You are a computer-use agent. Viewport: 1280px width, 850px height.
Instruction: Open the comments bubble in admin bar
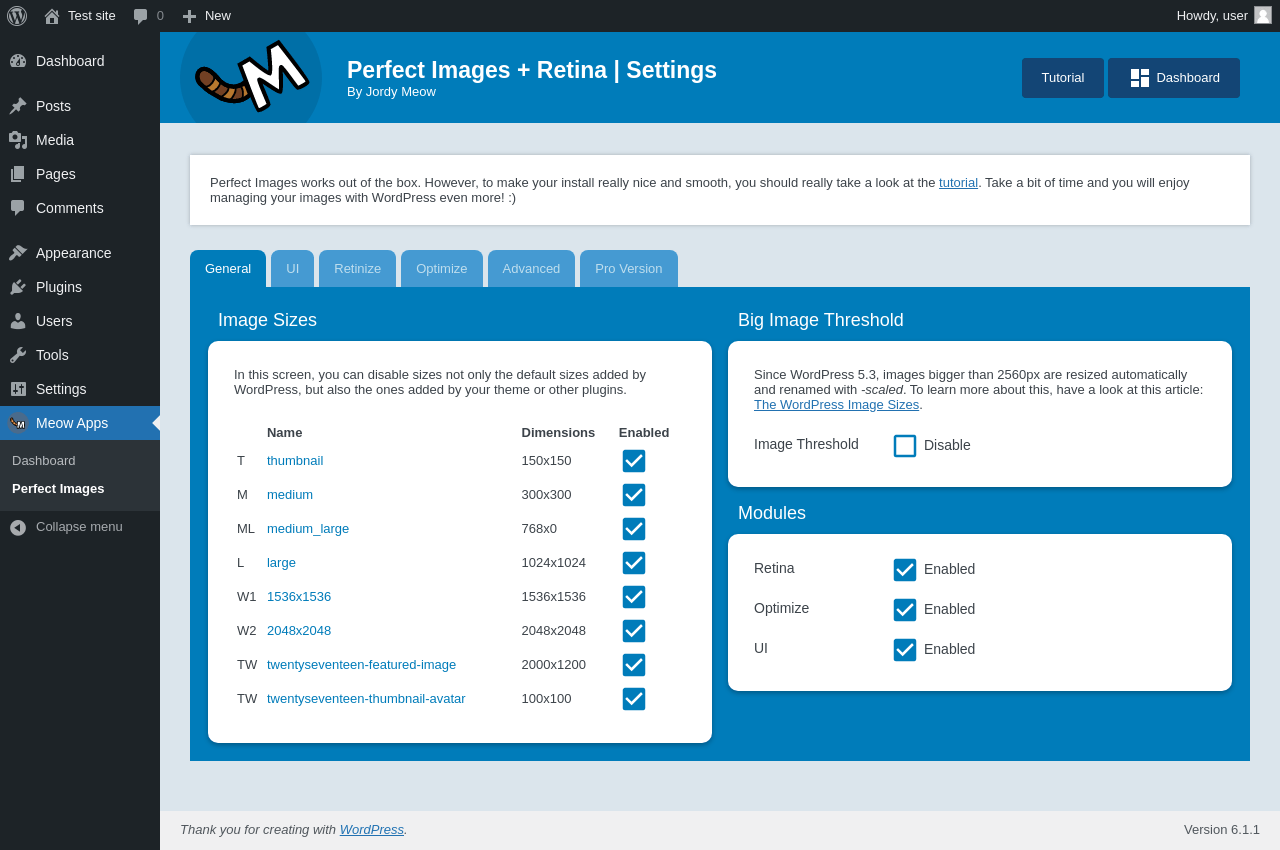click(141, 16)
